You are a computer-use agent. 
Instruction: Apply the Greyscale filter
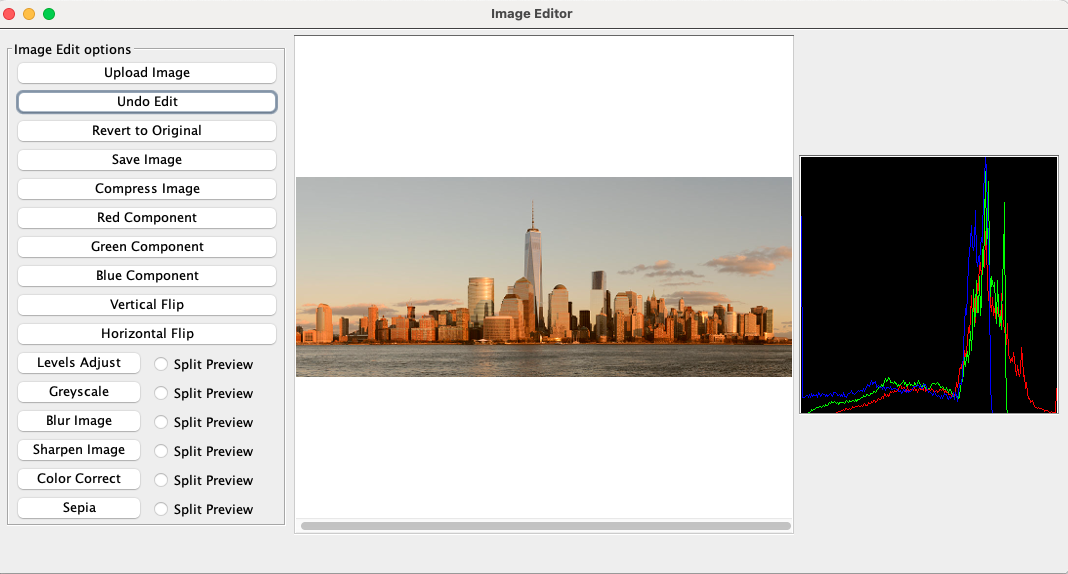[79, 392]
